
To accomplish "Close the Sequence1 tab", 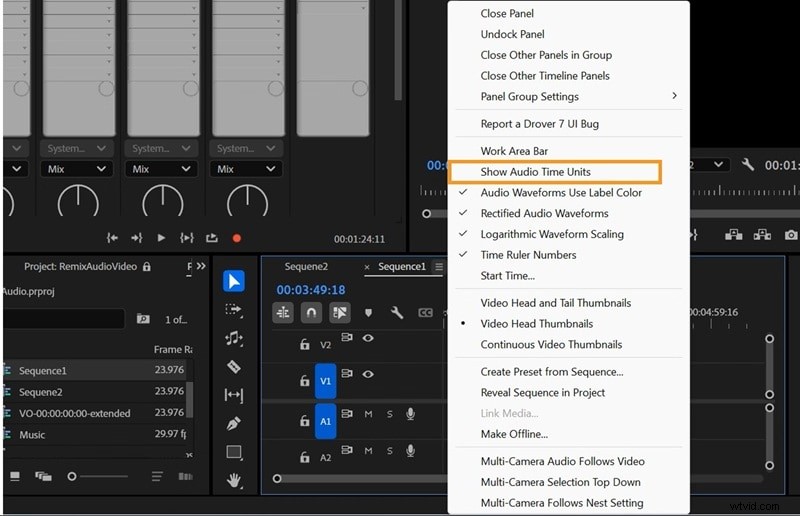I will (x=367, y=267).
